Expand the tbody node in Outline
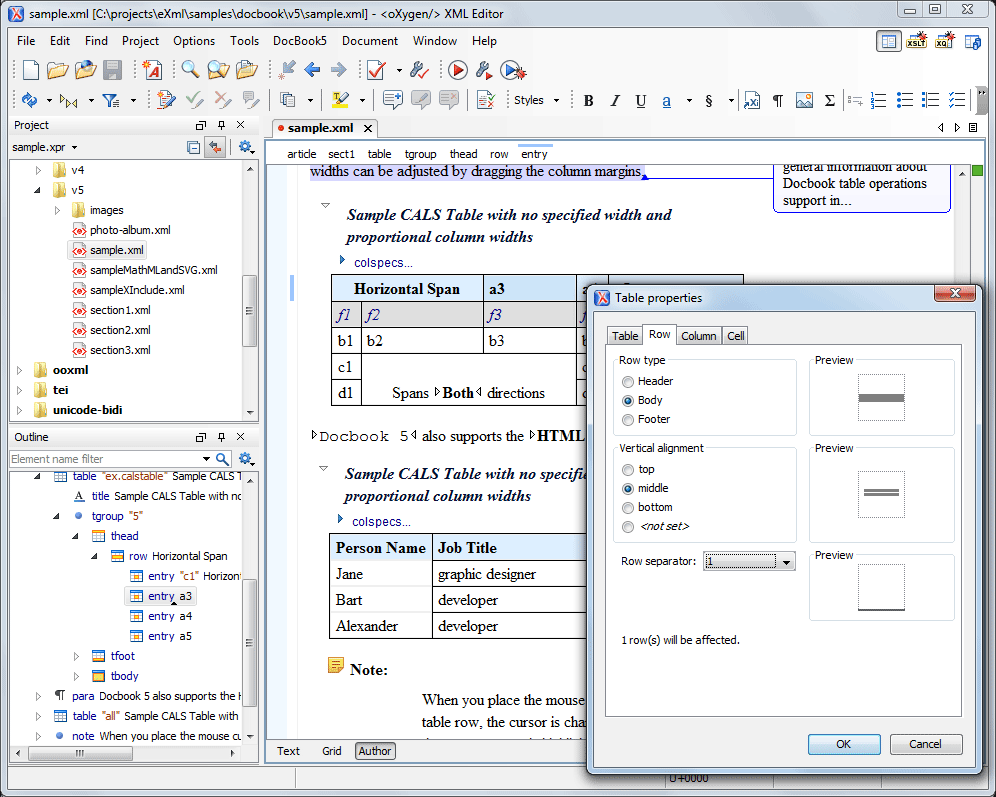Screen dimensions: 996x797 (x=76, y=676)
